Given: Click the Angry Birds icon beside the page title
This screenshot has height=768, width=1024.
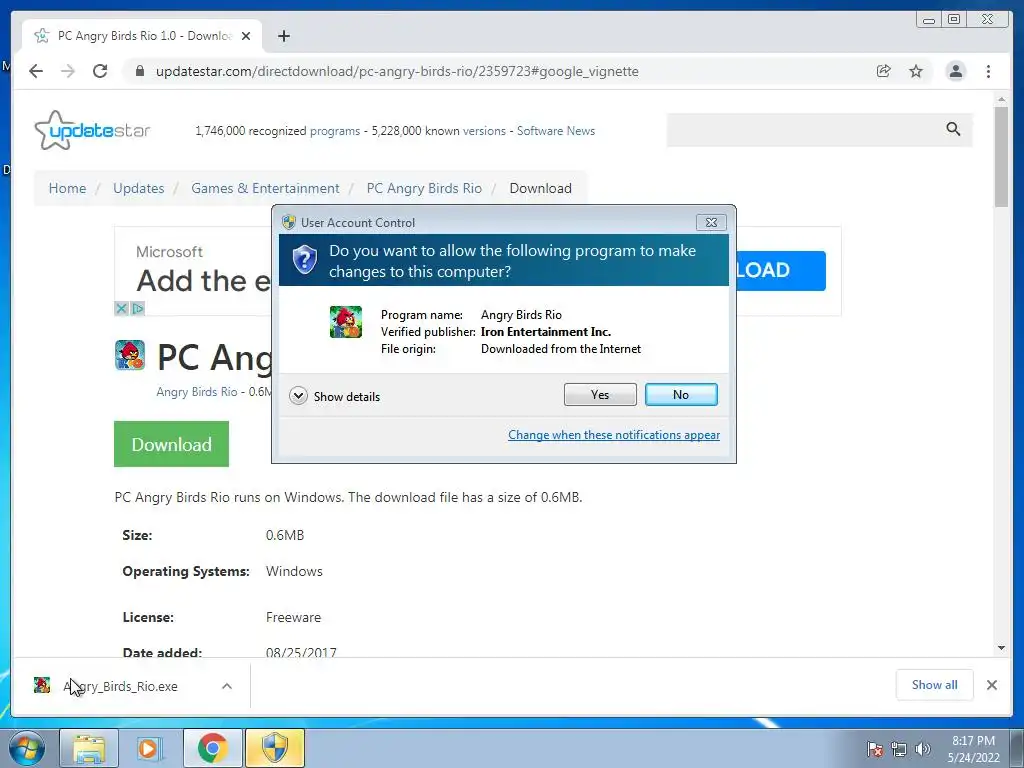Looking at the screenshot, I should click(x=130, y=355).
